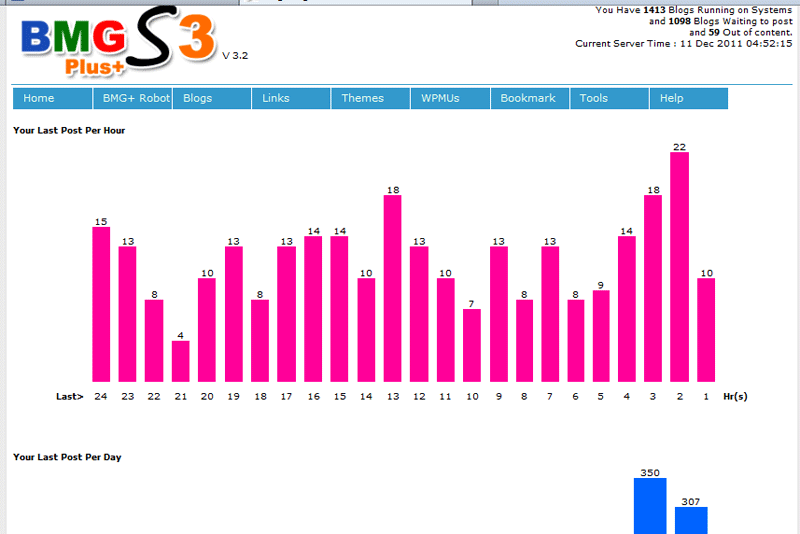Click the hour axis label 16
Screen dimensions: 800x534
tap(313, 396)
